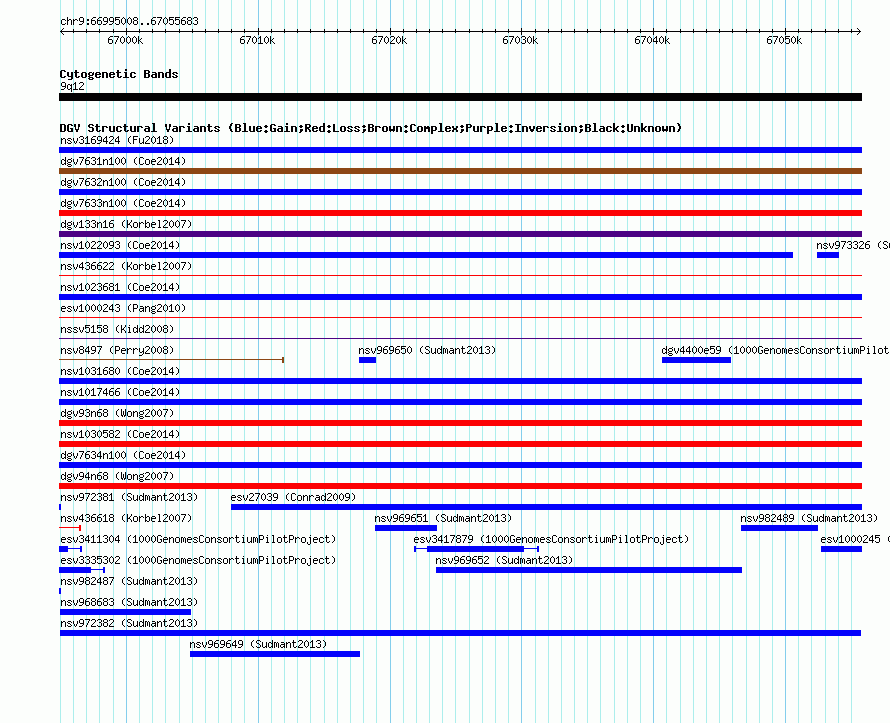This screenshot has height=723, width=890.
Task: Click the nsv973326 variant label
Action: 853,245
